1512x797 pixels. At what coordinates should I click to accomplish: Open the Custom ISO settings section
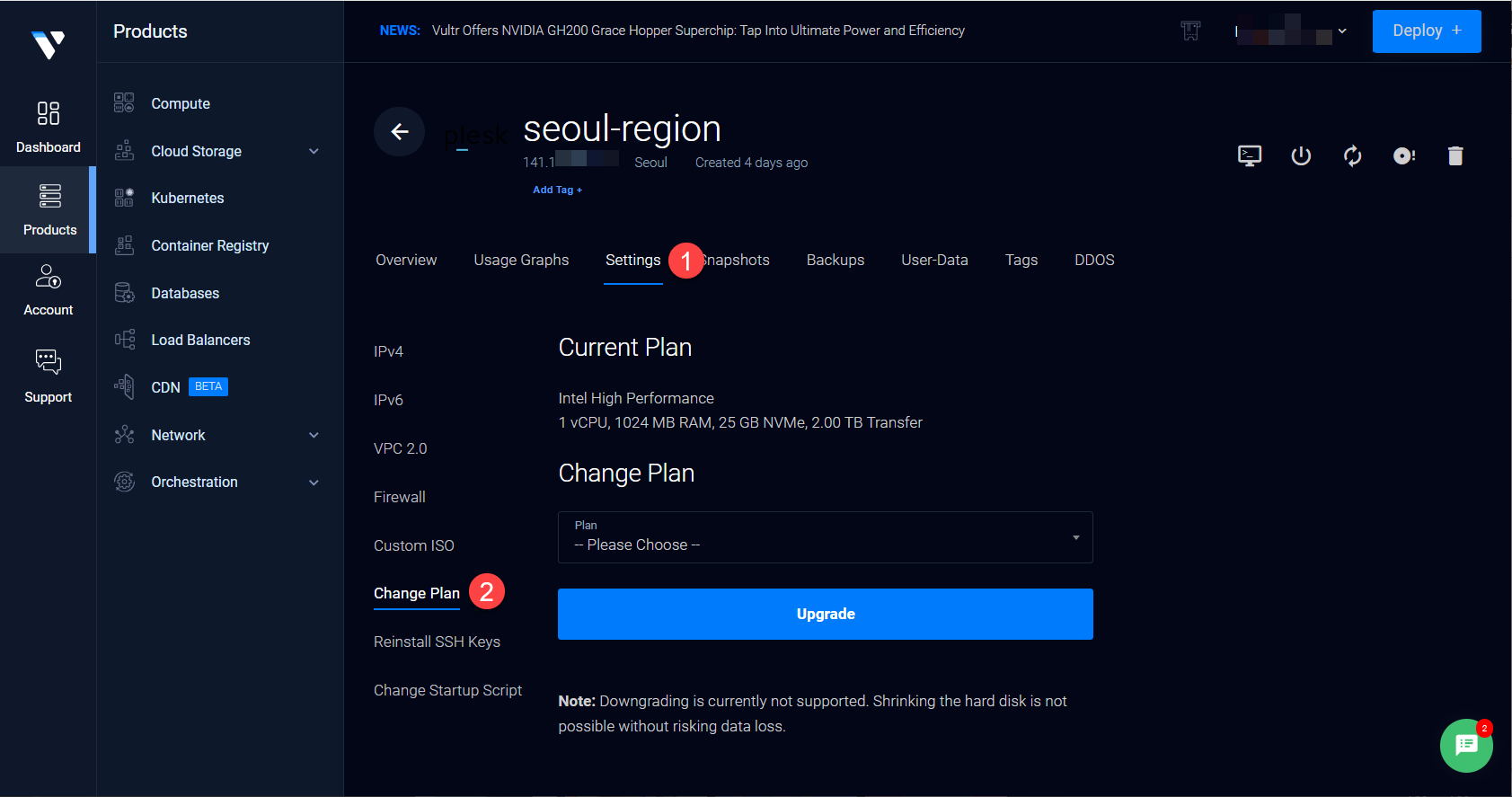414,545
